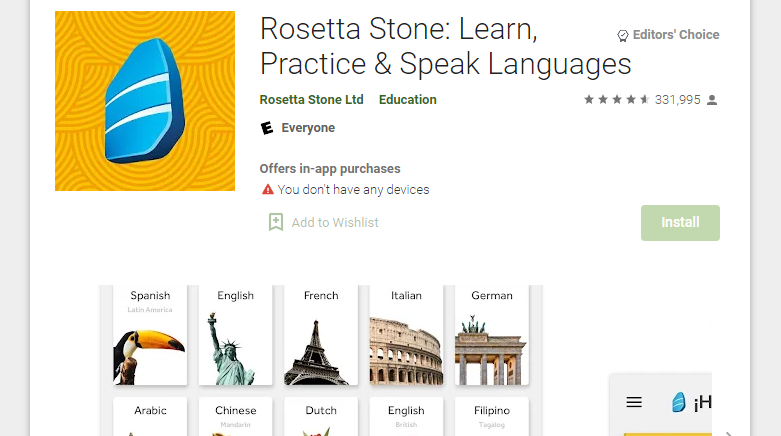Click the red warning triangle icon

coord(267,190)
